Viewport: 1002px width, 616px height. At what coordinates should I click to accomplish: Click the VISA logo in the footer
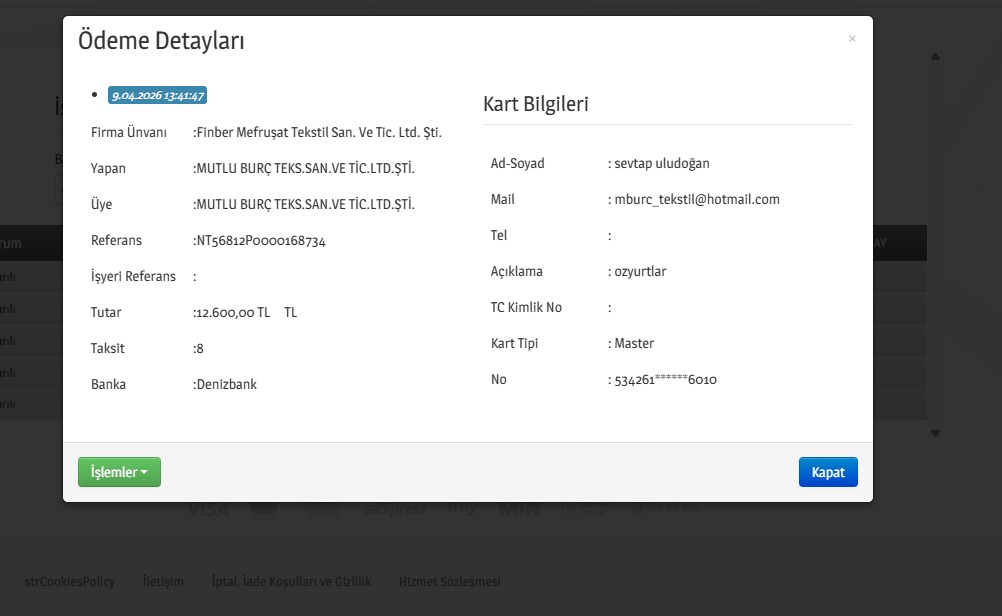(x=207, y=510)
